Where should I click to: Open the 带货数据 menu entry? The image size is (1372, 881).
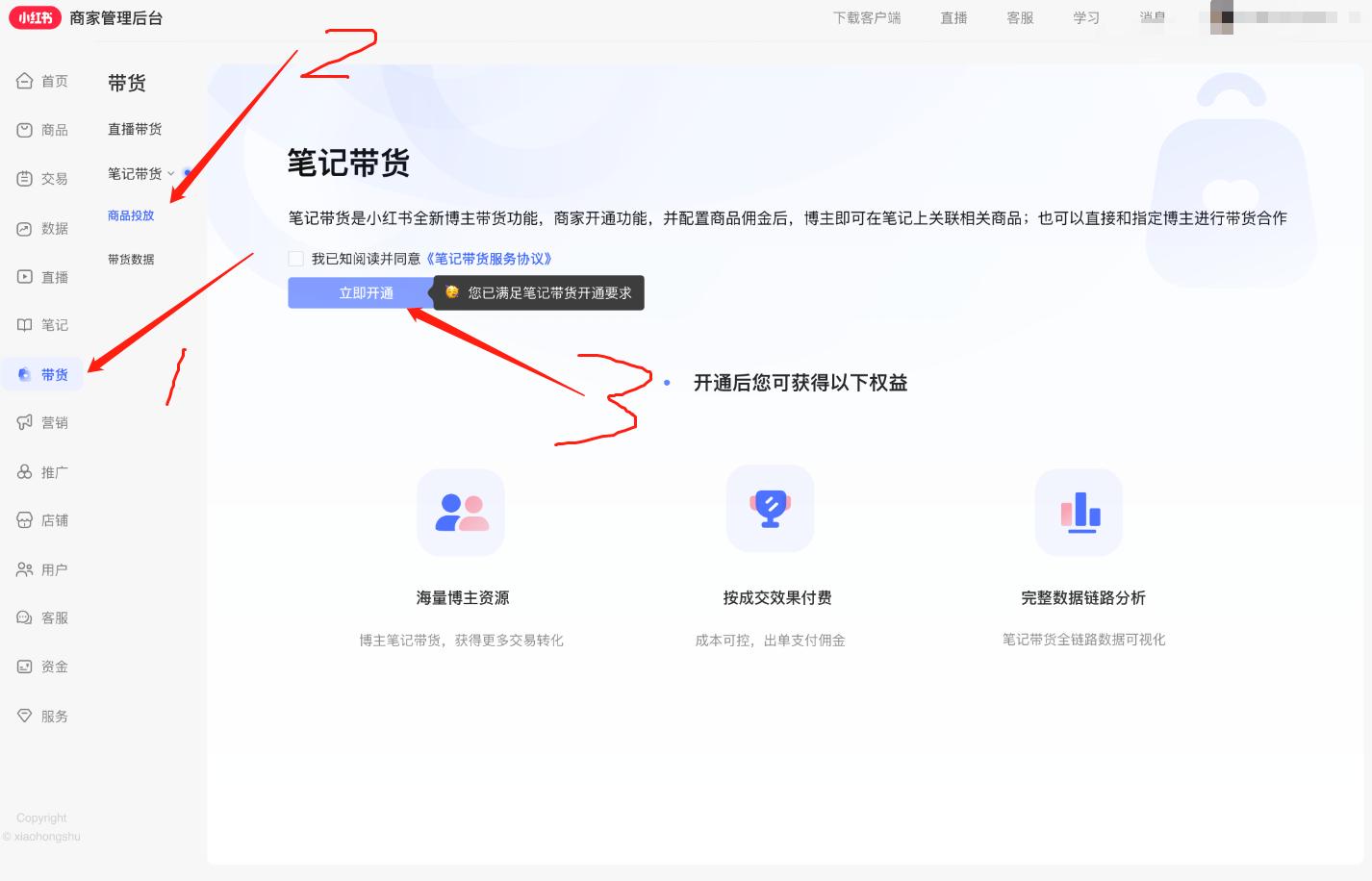pos(131,258)
